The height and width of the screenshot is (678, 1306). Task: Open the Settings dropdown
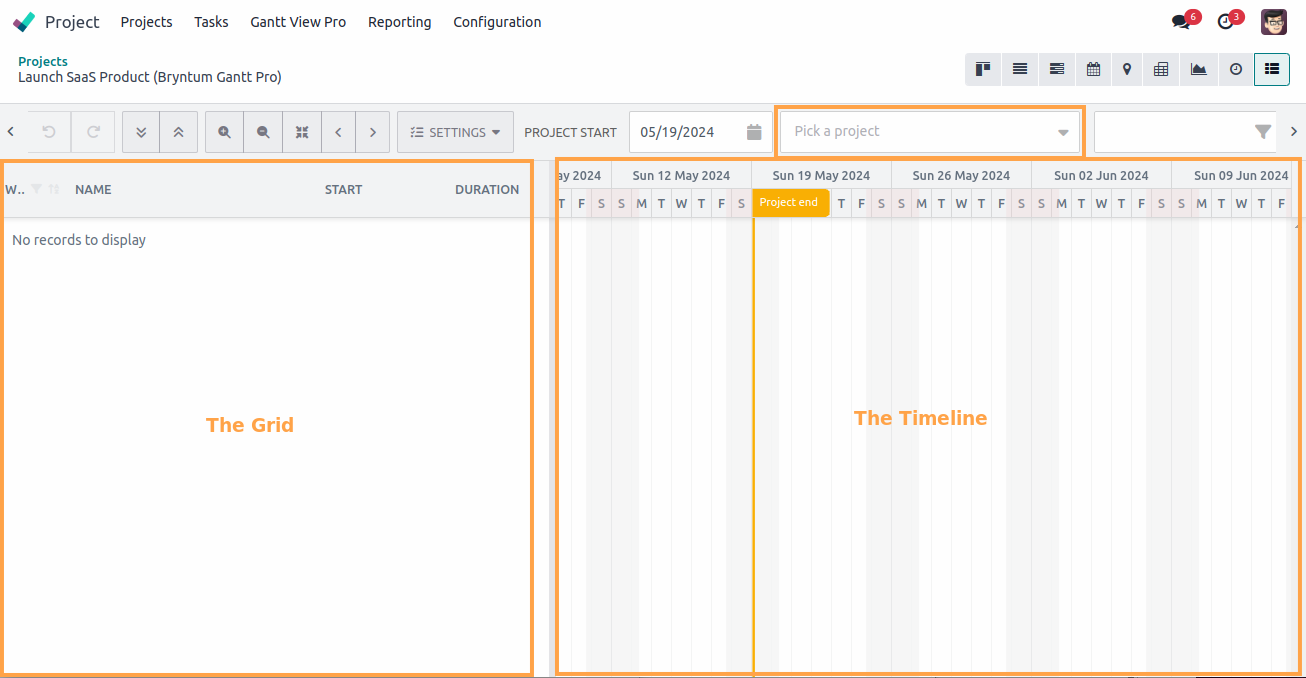[x=455, y=131]
